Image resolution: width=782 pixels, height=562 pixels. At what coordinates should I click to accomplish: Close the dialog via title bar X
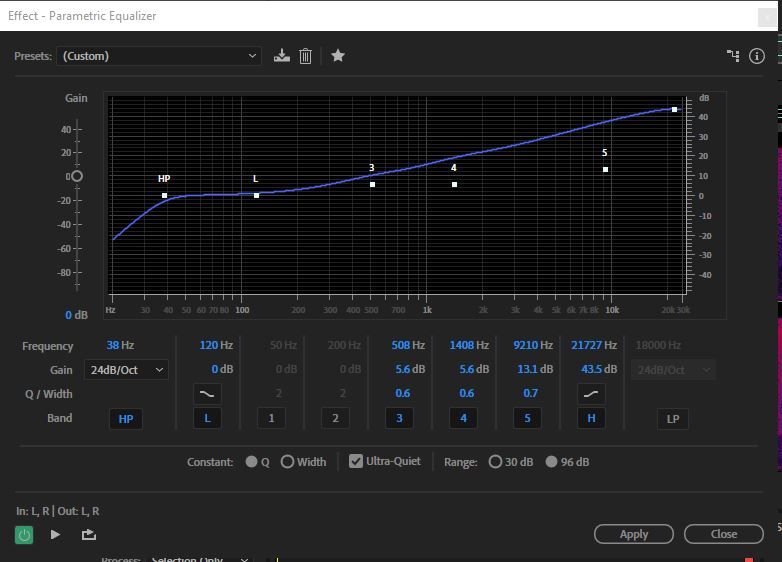pos(767,17)
